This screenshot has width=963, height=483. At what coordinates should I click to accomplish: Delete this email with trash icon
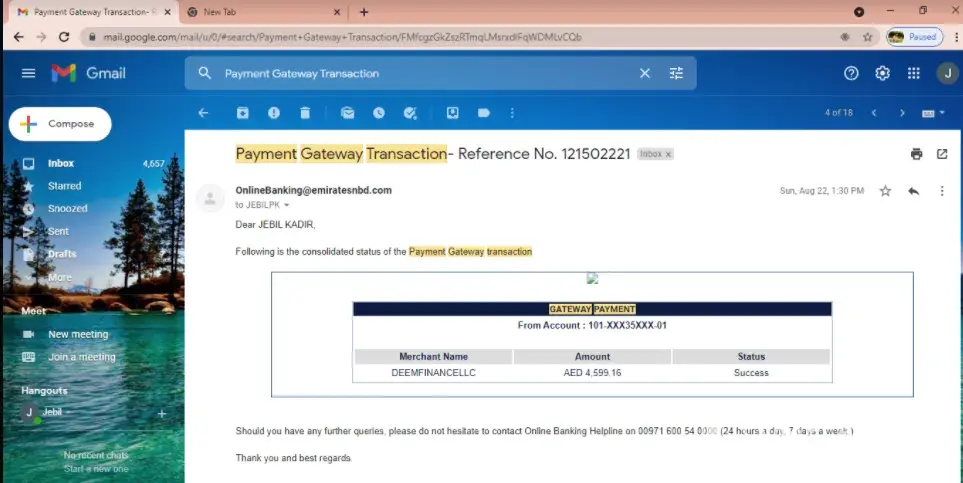click(x=305, y=113)
